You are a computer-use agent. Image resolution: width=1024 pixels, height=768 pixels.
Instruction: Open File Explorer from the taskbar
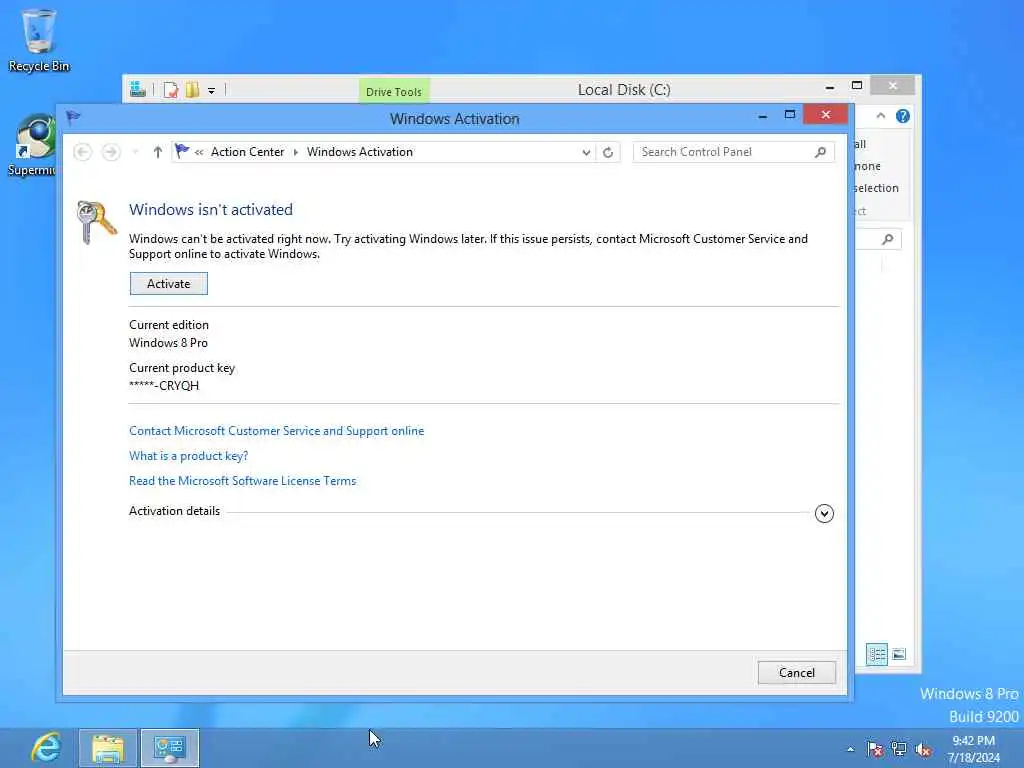pos(108,748)
